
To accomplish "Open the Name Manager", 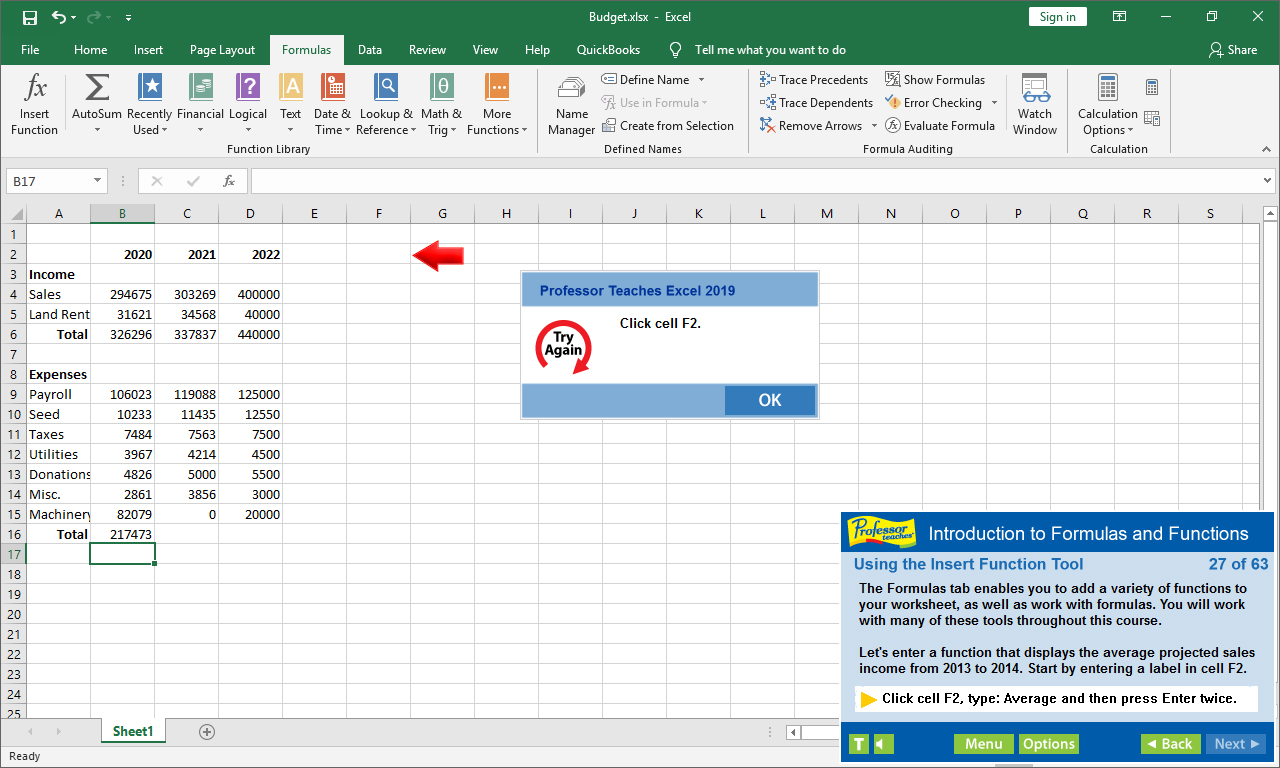I will coord(571,103).
